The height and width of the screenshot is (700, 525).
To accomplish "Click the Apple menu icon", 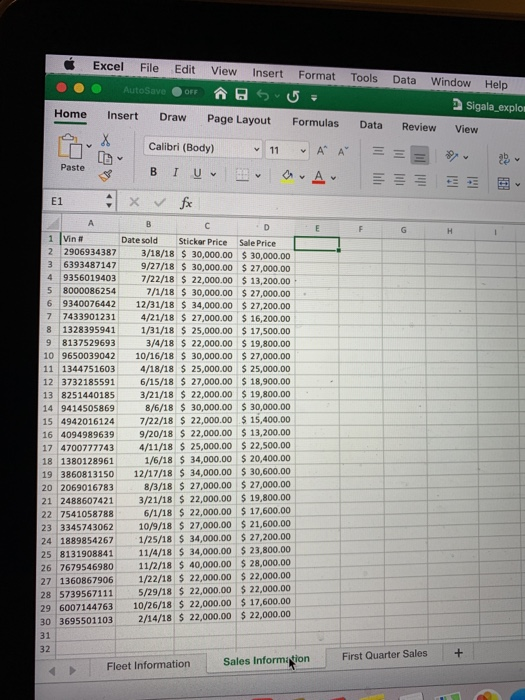I will click(x=69, y=65).
